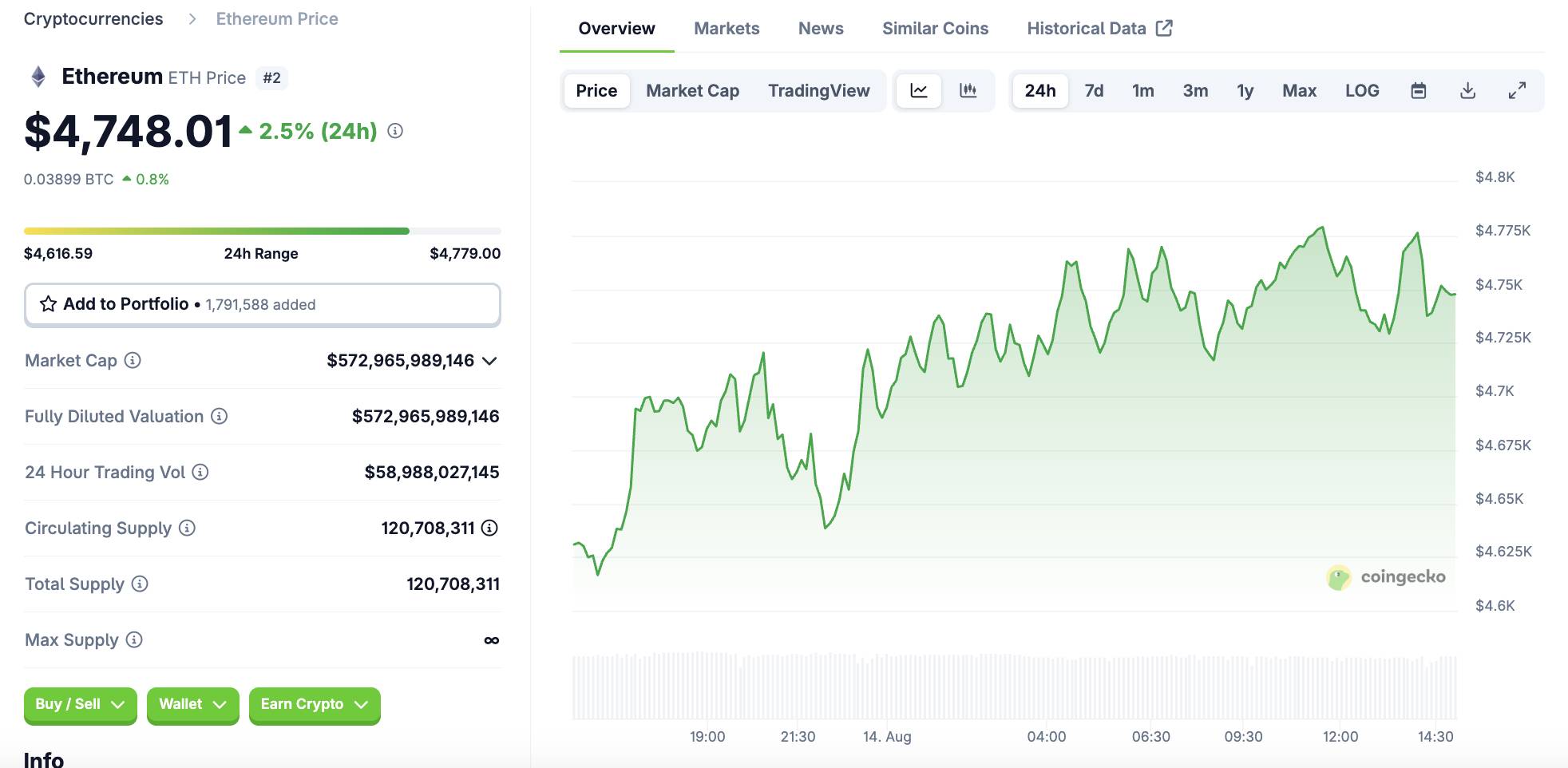Viewport: 1568px width, 768px height.
Task: Switch chart to Market Cap mode
Action: tap(692, 91)
